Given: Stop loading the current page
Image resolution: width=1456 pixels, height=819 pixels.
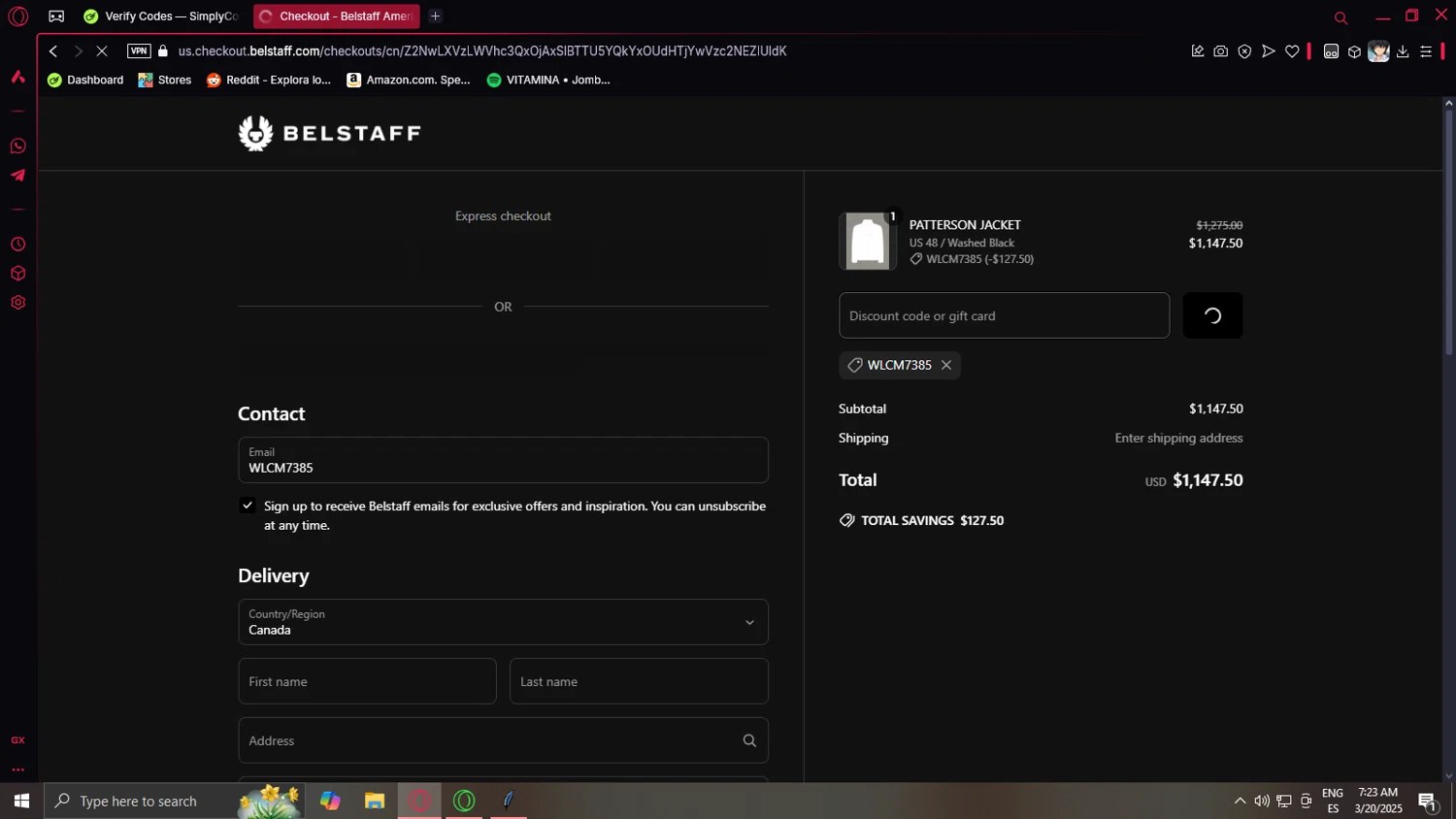Looking at the screenshot, I should (102, 51).
